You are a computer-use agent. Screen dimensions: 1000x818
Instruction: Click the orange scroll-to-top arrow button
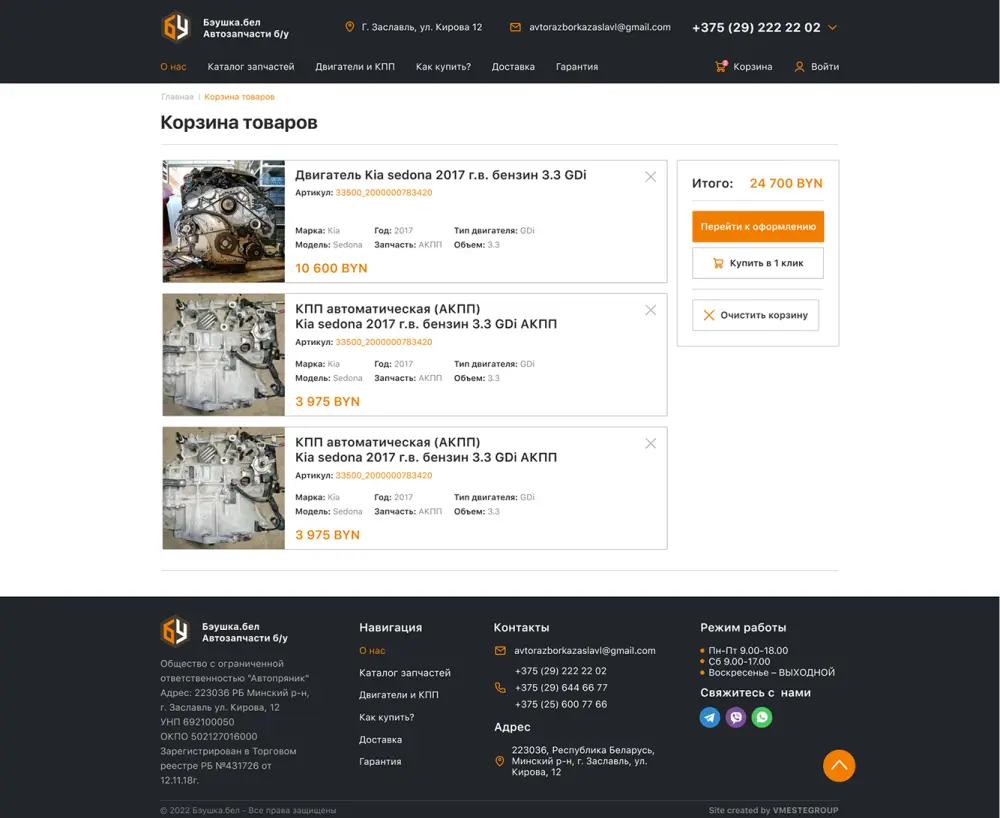(x=839, y=765)
